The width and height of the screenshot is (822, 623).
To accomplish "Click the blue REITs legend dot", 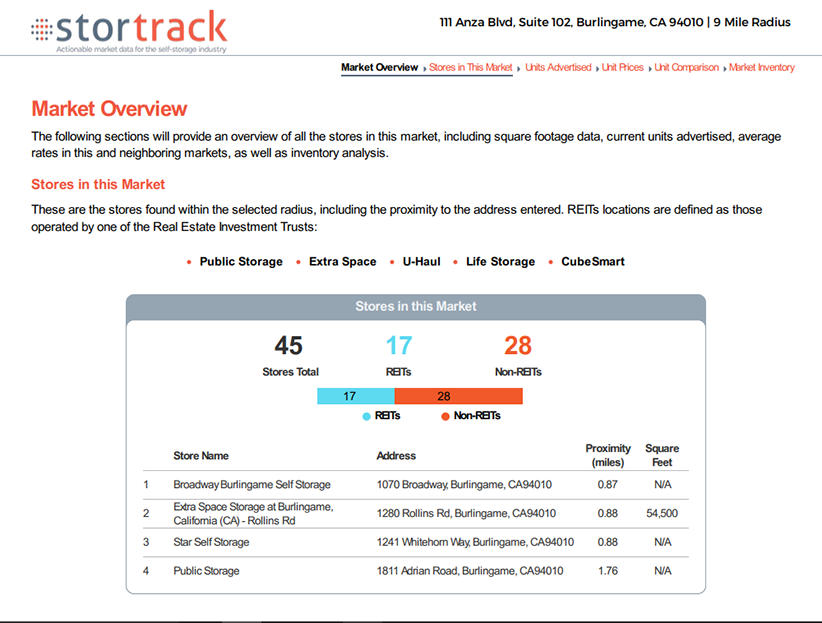I will coord(366,416).
